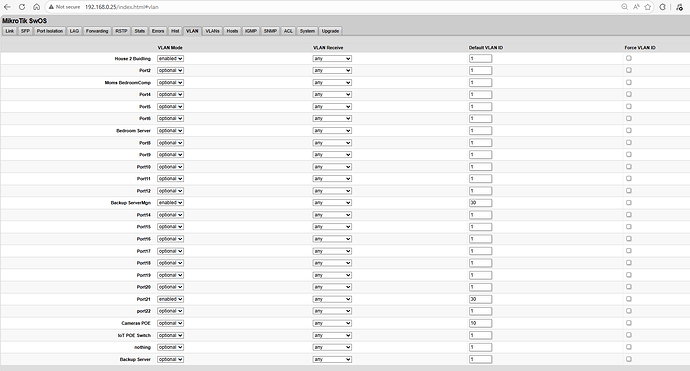Viewport: 690px width, 371px height.
Task: Open VLAN Receive dropdown for Port2
Action: 332,70
